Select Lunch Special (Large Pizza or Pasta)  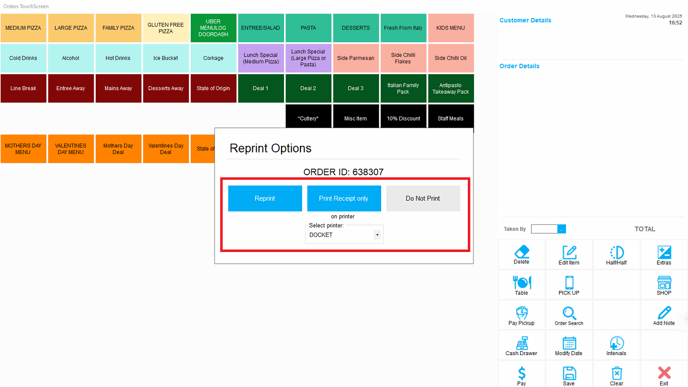pyautogui.click(x=308, y=58)
